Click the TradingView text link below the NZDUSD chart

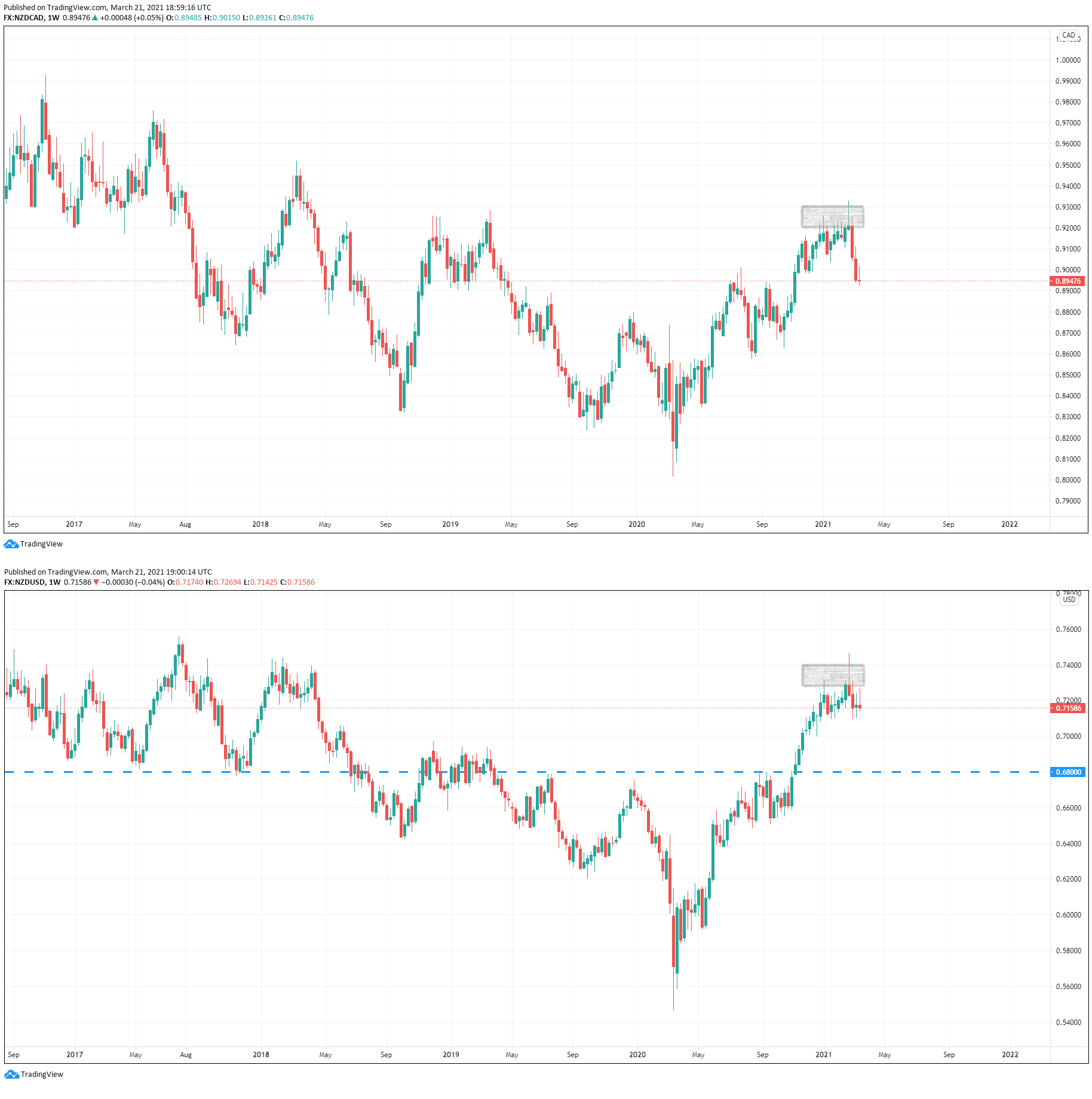tap(42, 1074)
